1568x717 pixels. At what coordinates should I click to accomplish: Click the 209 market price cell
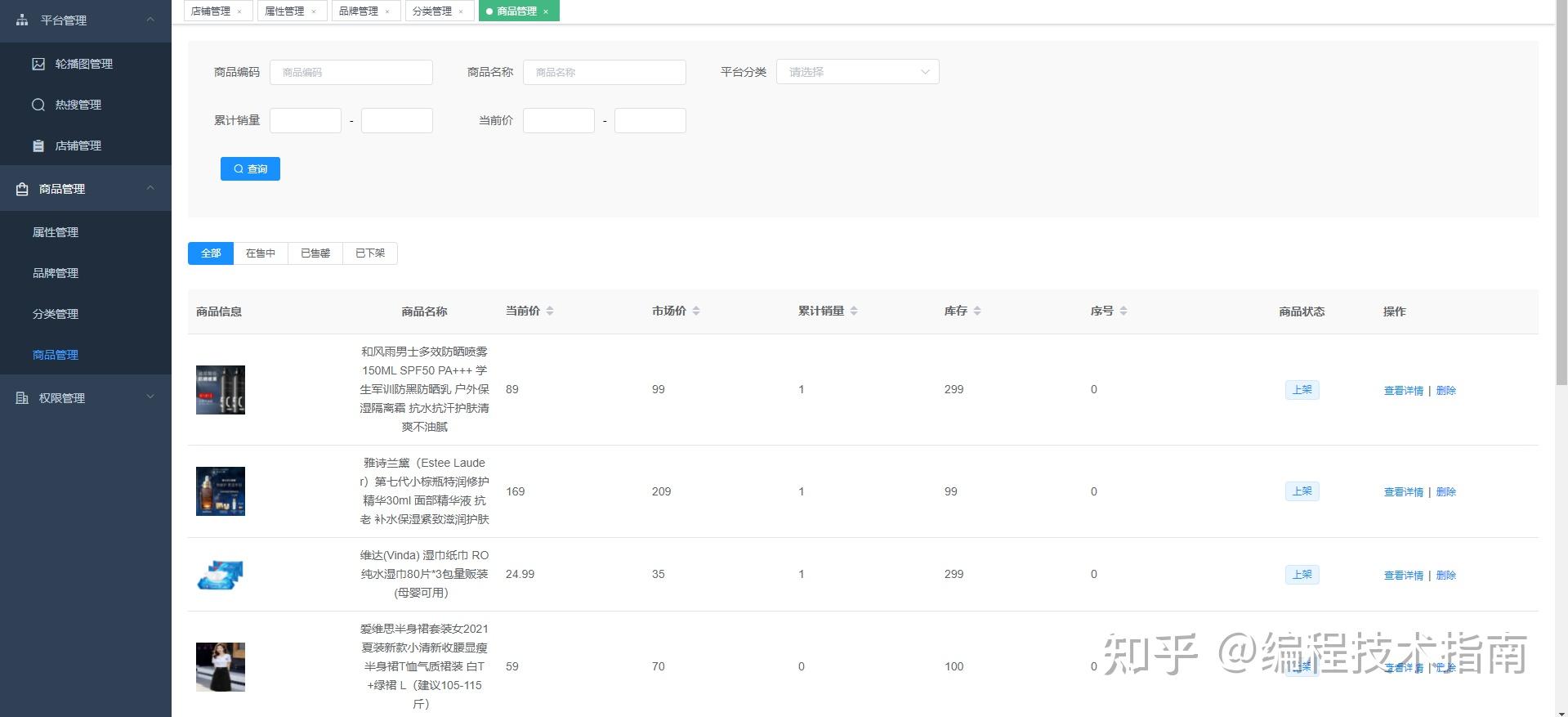(661, 491)
